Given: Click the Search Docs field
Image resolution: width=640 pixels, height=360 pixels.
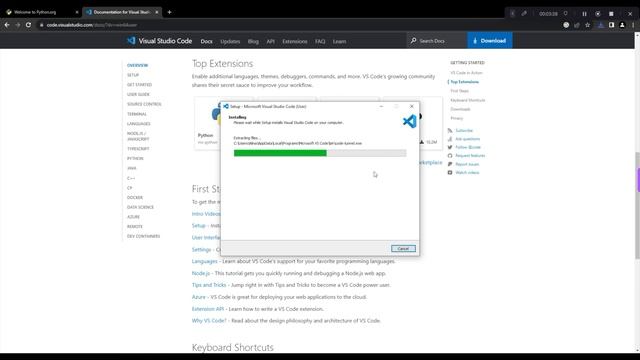Looking at the screenshot, I should pos(437,41).
